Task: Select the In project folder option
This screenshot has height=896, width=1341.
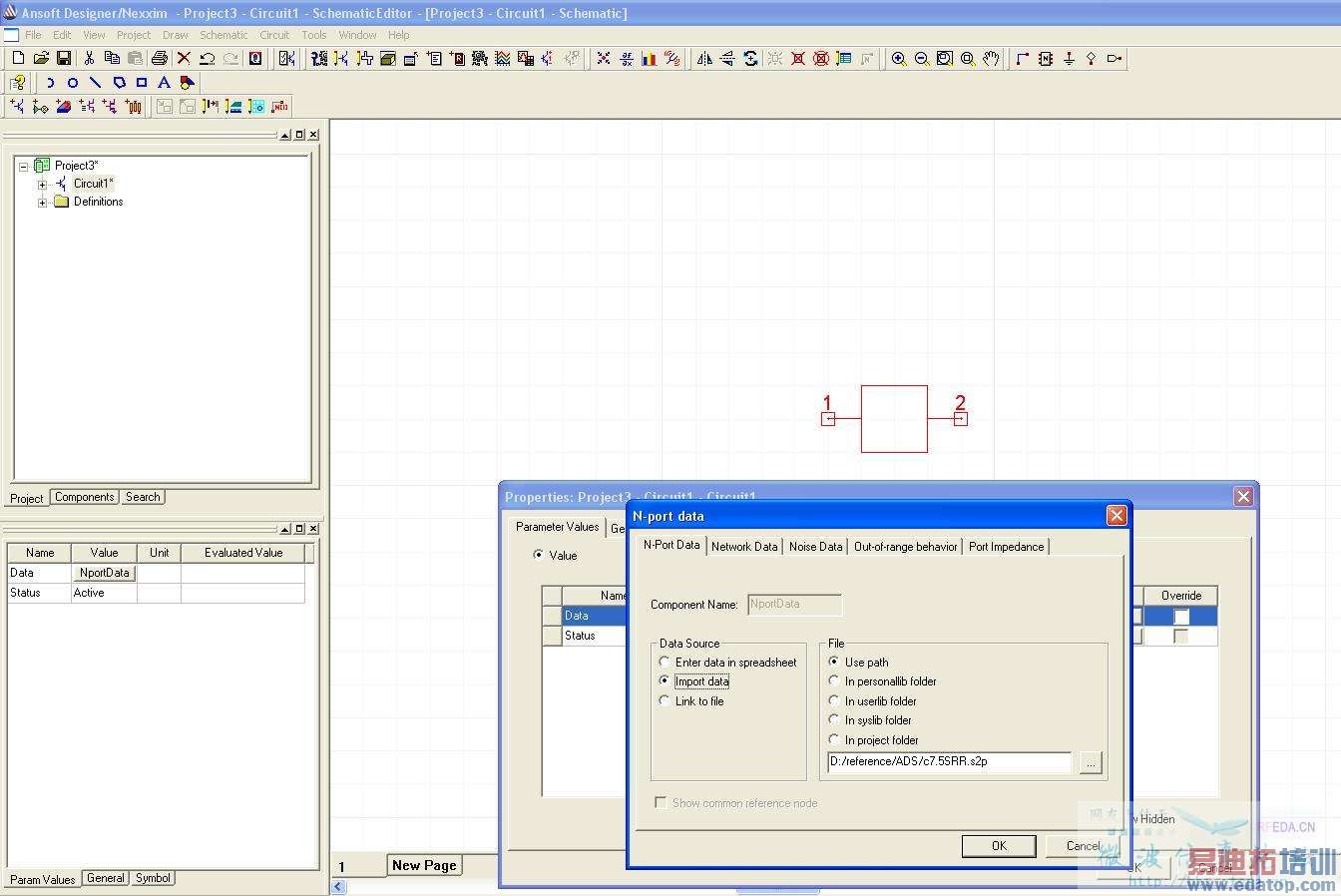Action: 834,740
